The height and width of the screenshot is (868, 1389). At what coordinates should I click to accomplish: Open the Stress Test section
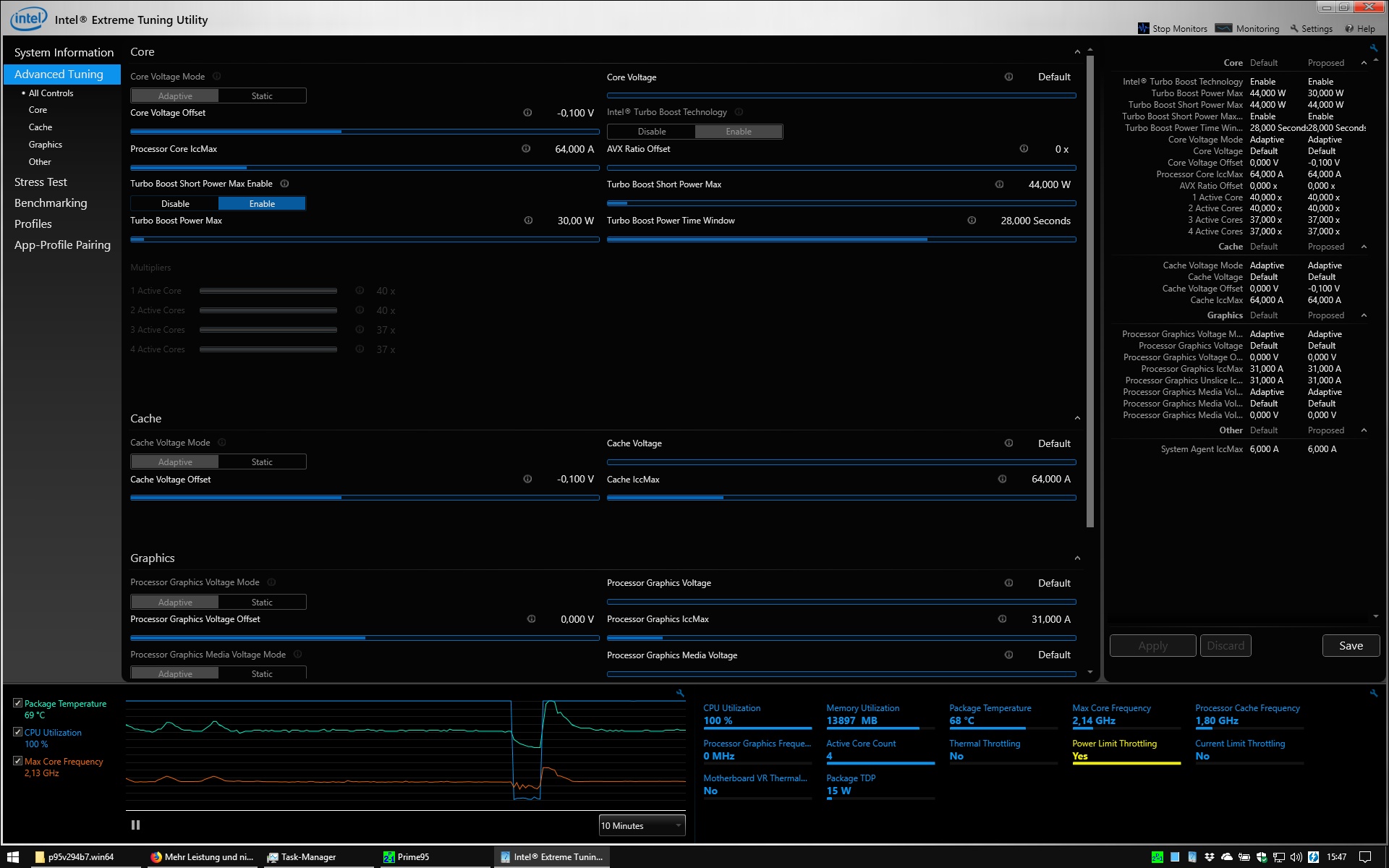coord(41,182)
